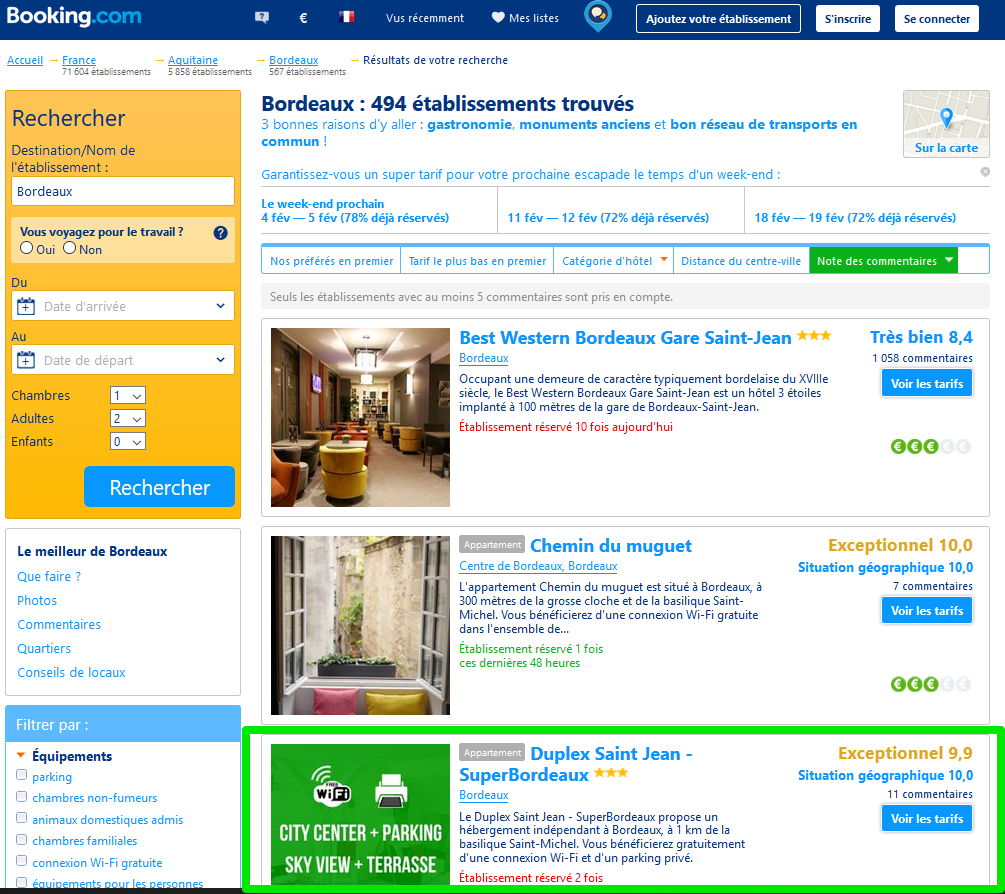Open the Quartiers link in sidebar
The image size is (1005, 894).
(44, 649)
